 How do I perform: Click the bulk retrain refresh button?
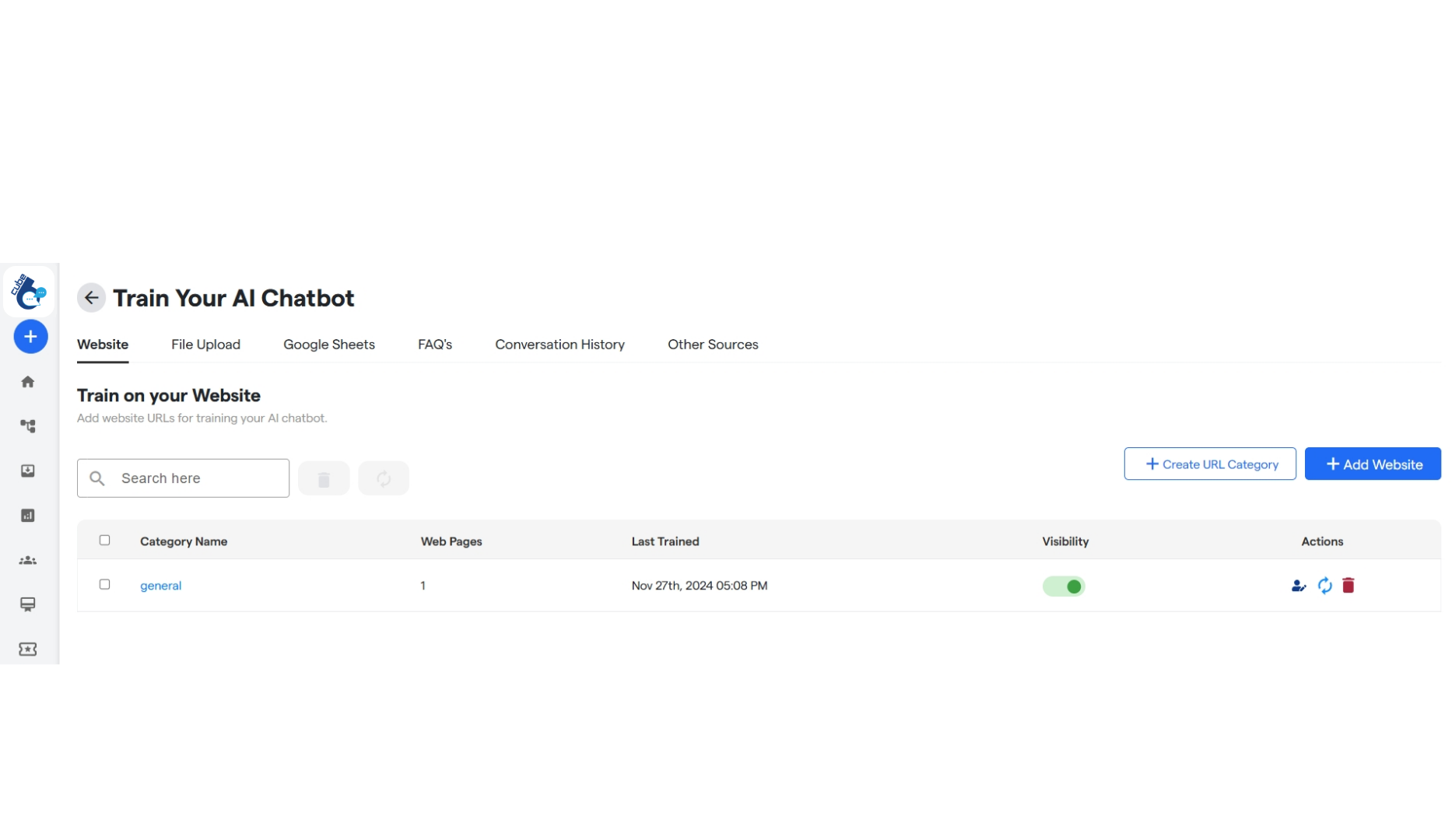(384, 478)
